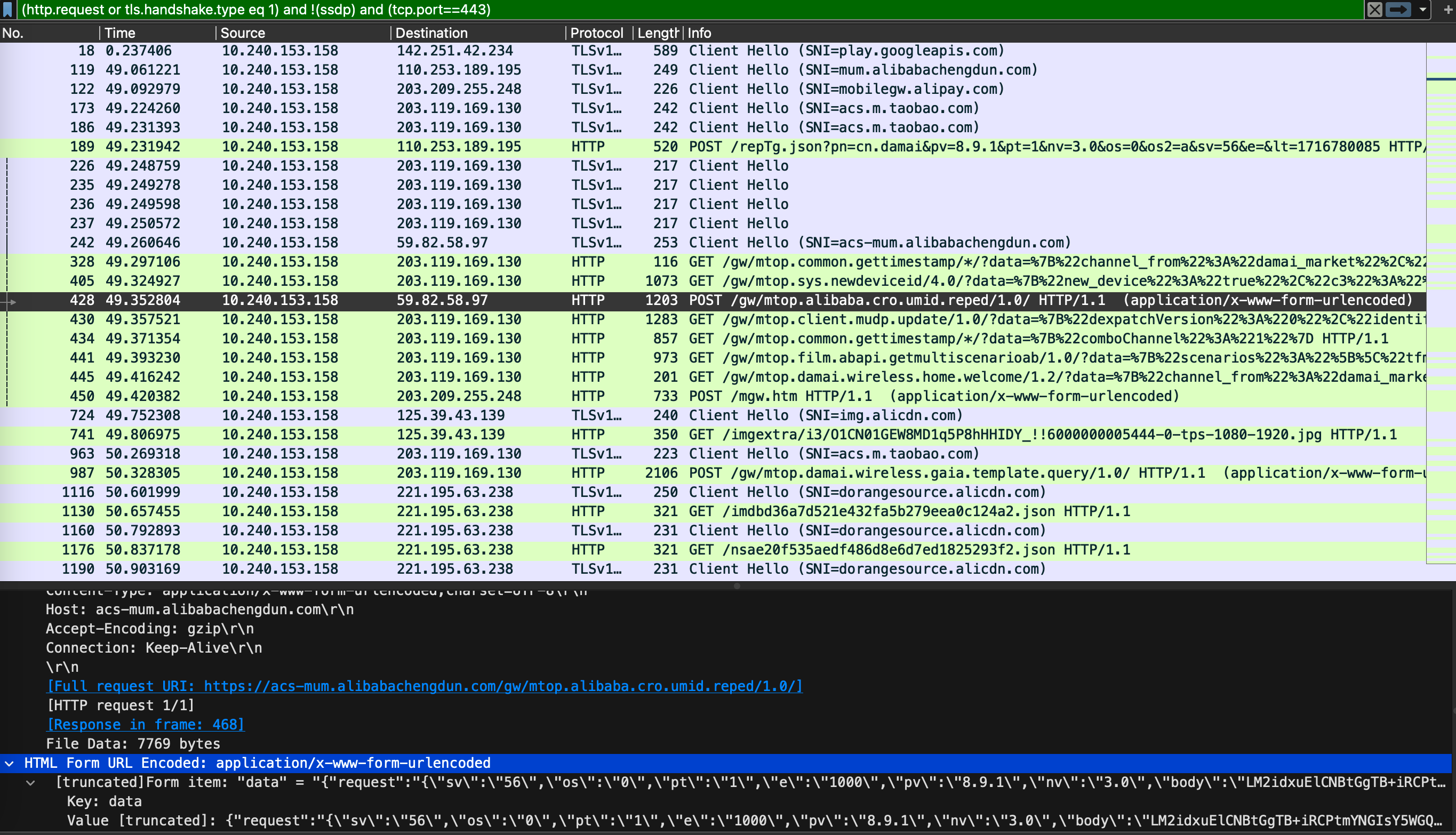Viewport: 1456px width, 835px height.
Task: Clear the display filter with X
Action: click(1374, 10)
